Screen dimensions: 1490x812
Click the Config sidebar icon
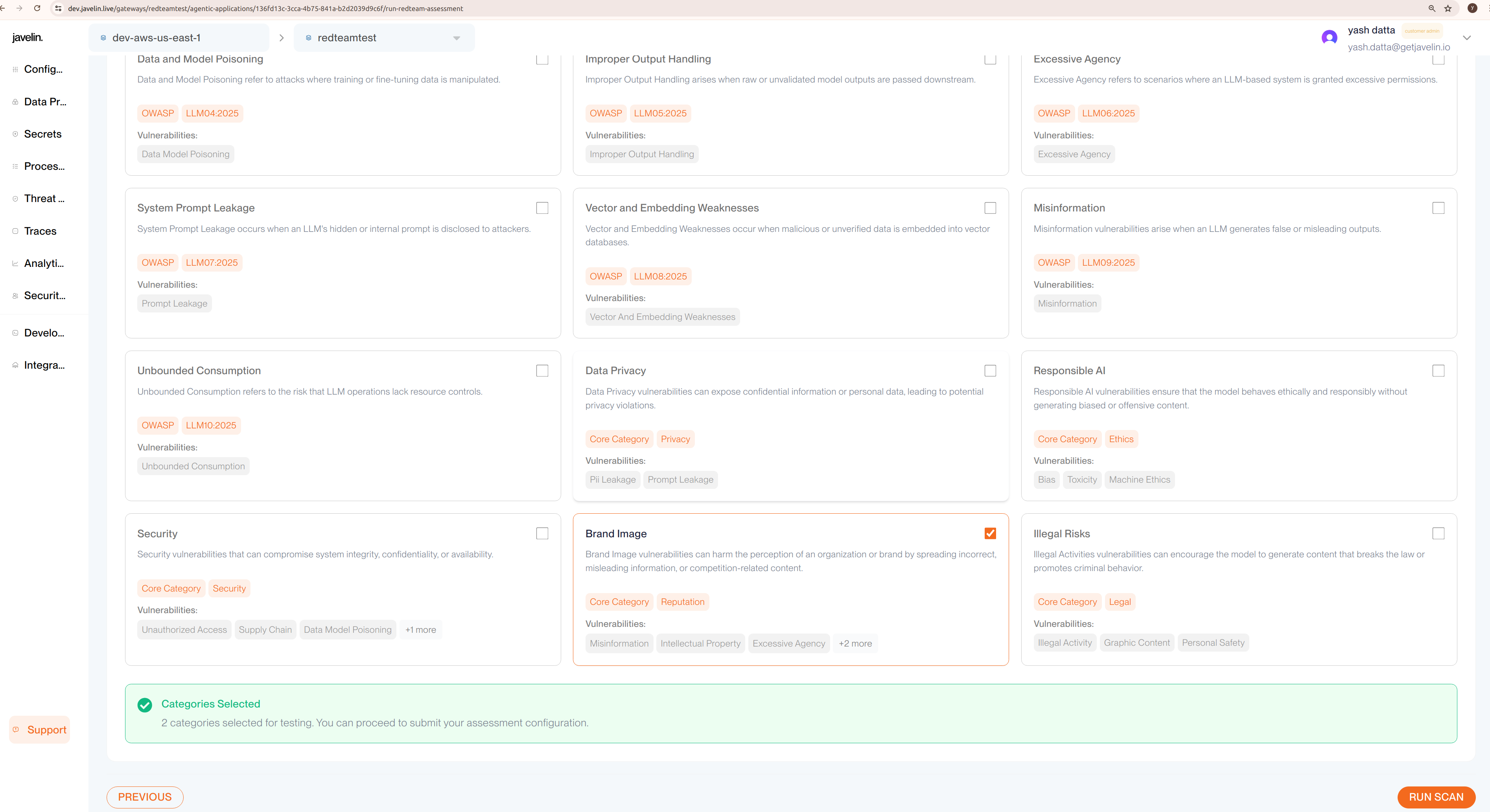point(15,69)
